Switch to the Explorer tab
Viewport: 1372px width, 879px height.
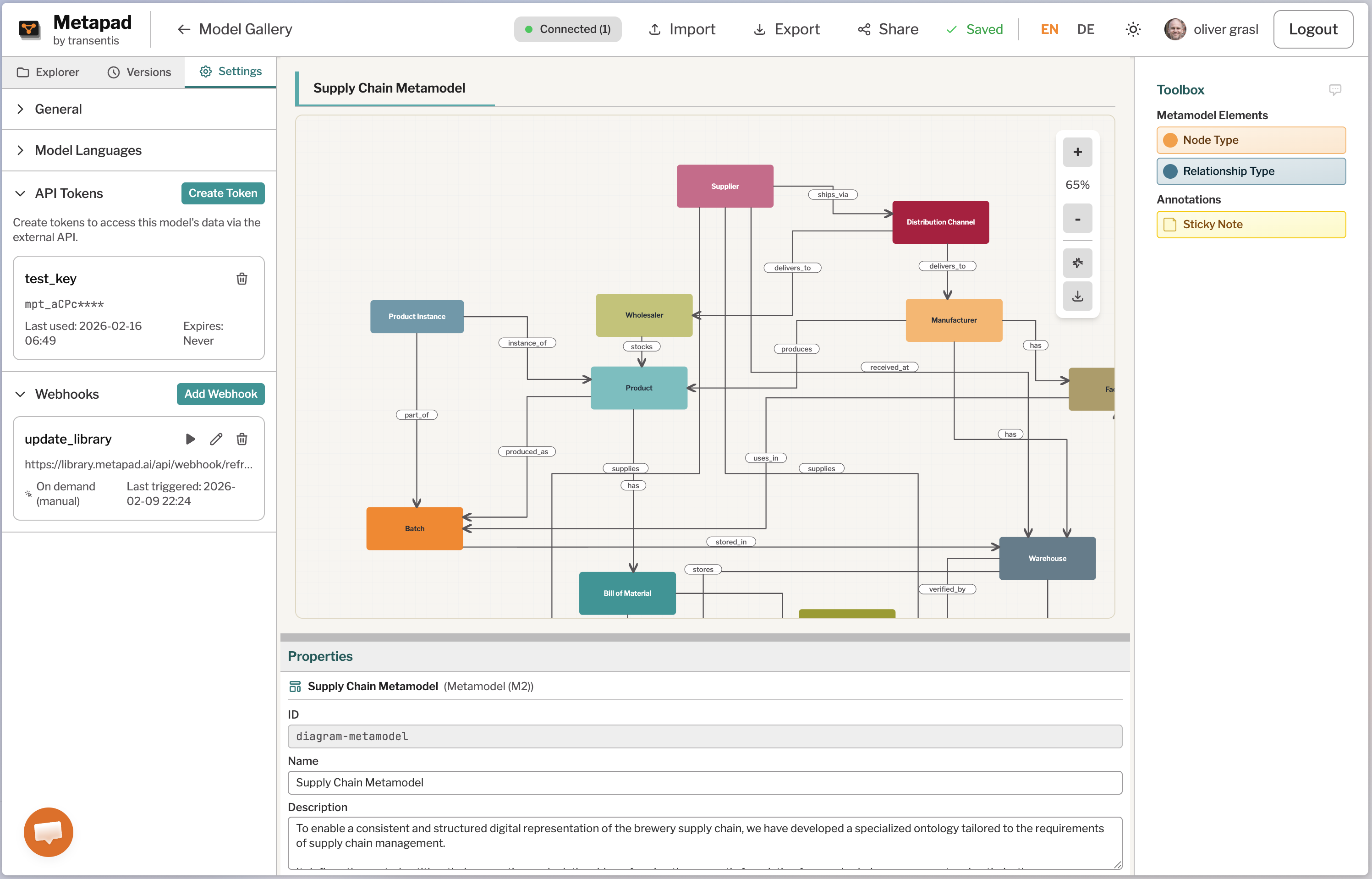pyautogui.click(x=48, y=72)
